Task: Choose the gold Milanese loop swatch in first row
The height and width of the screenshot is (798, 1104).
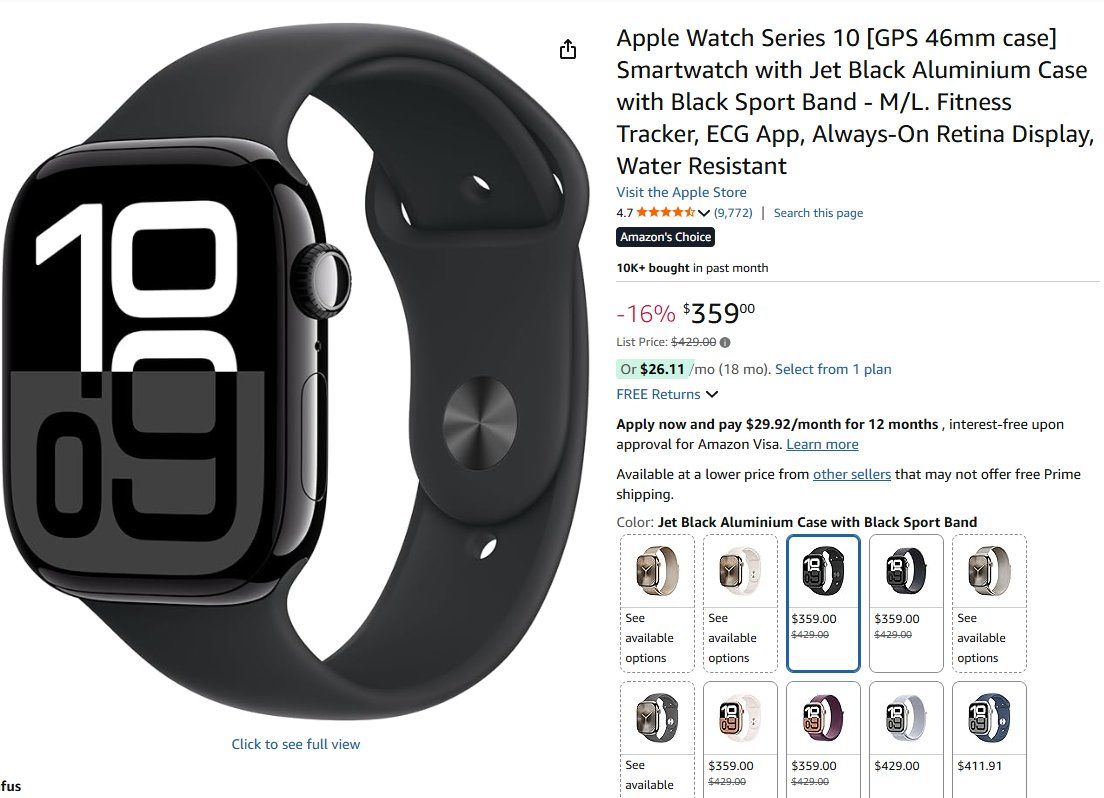Action: pos(657,603)
